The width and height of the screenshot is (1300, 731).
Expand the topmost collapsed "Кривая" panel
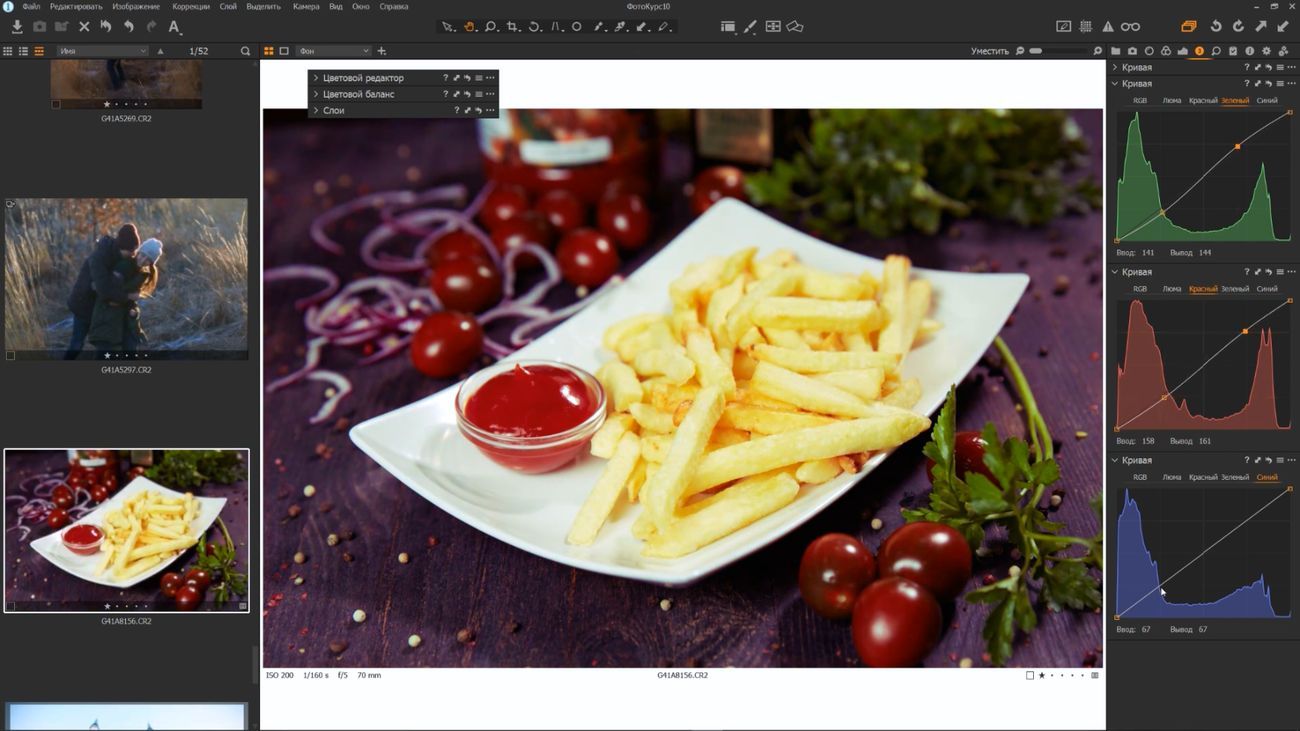[x=1115, y=68]
